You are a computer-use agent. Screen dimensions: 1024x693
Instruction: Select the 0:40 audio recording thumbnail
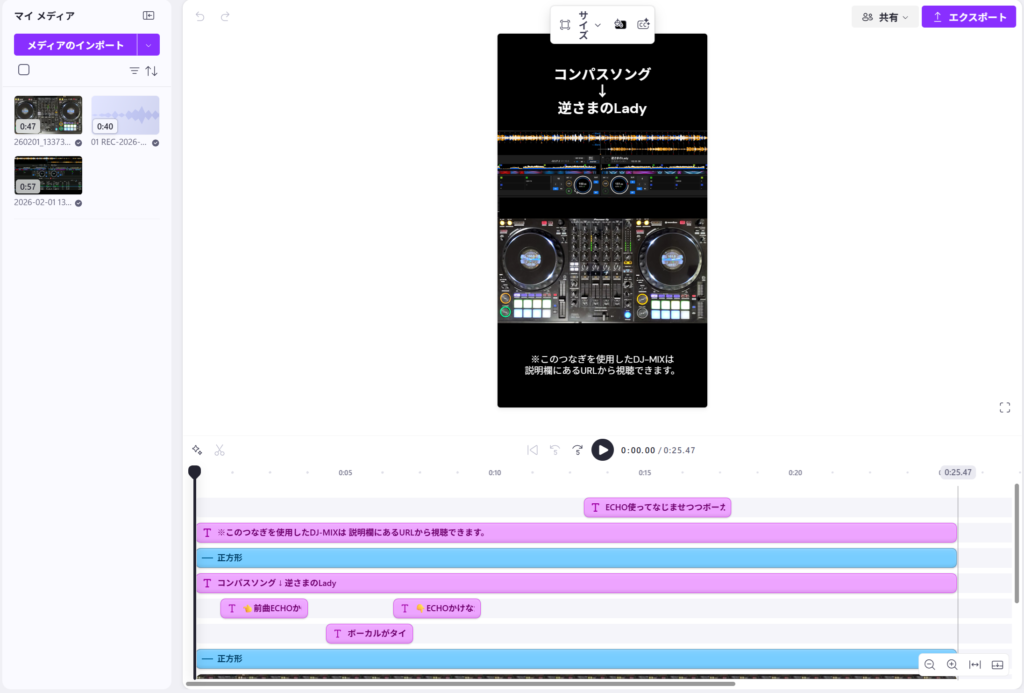[x=125, y=115]
